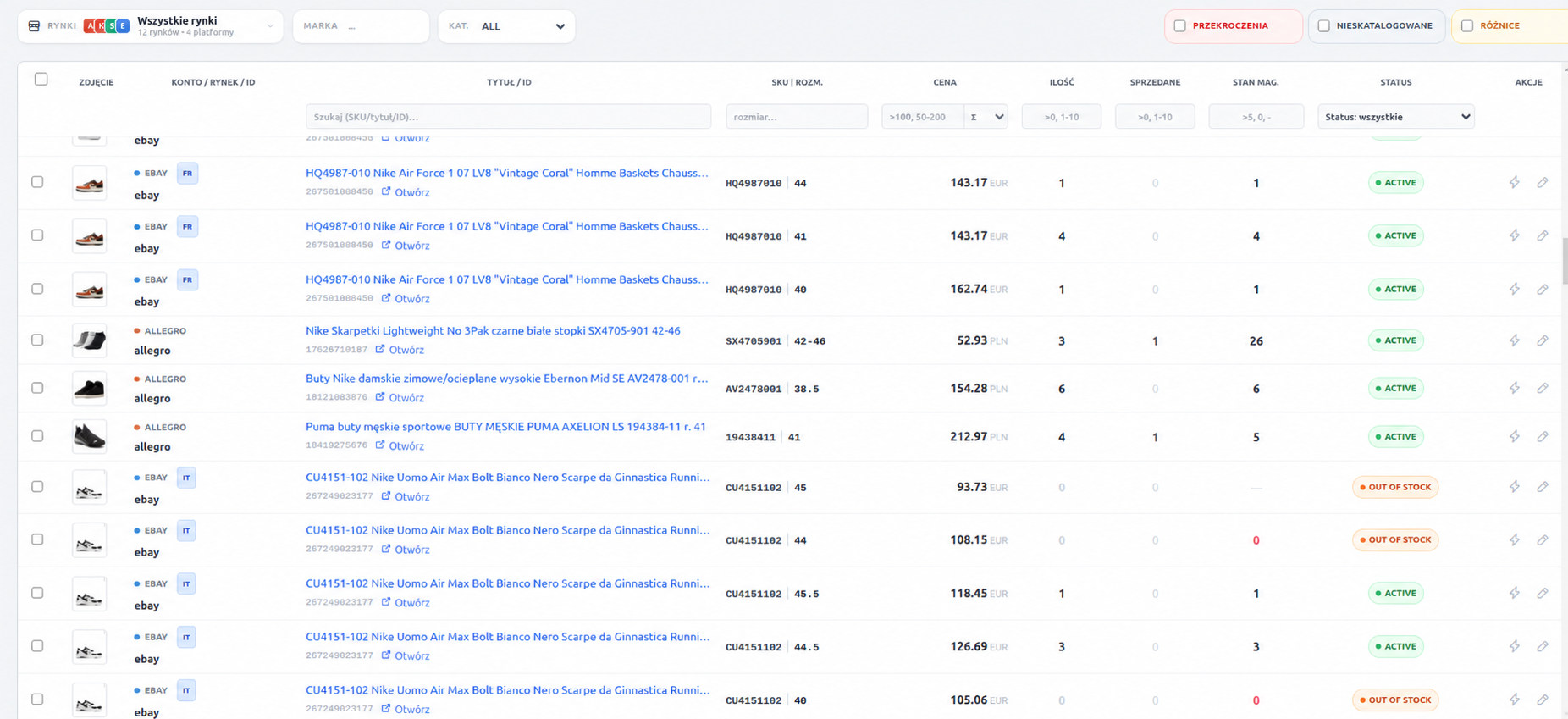Click the >100, 50-200 price filter field
This screenshot has height=719, width=1568.
point(923,117)
